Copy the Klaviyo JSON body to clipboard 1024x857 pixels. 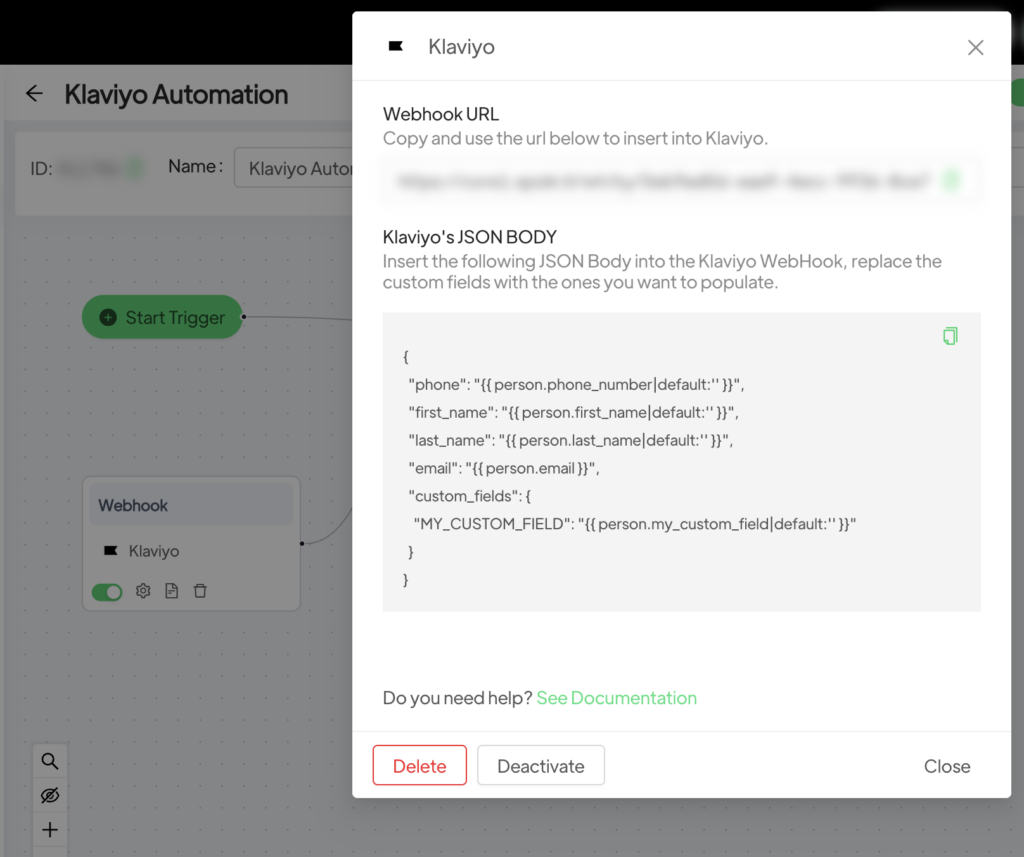[950, 336]
